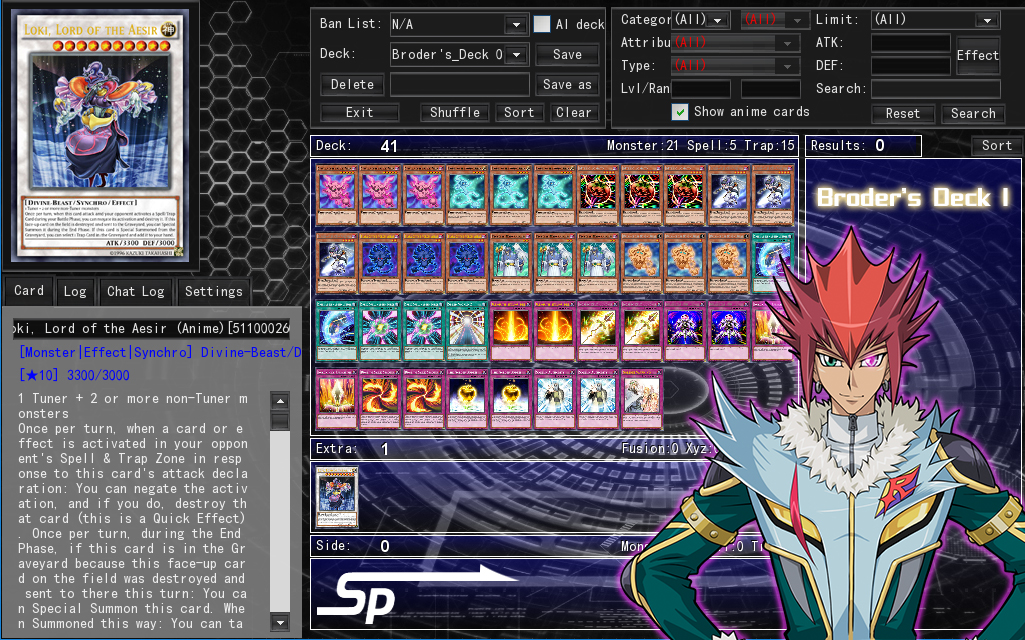Click the Search button
This screenshot has width=1025, height=640.
(973, 113)
